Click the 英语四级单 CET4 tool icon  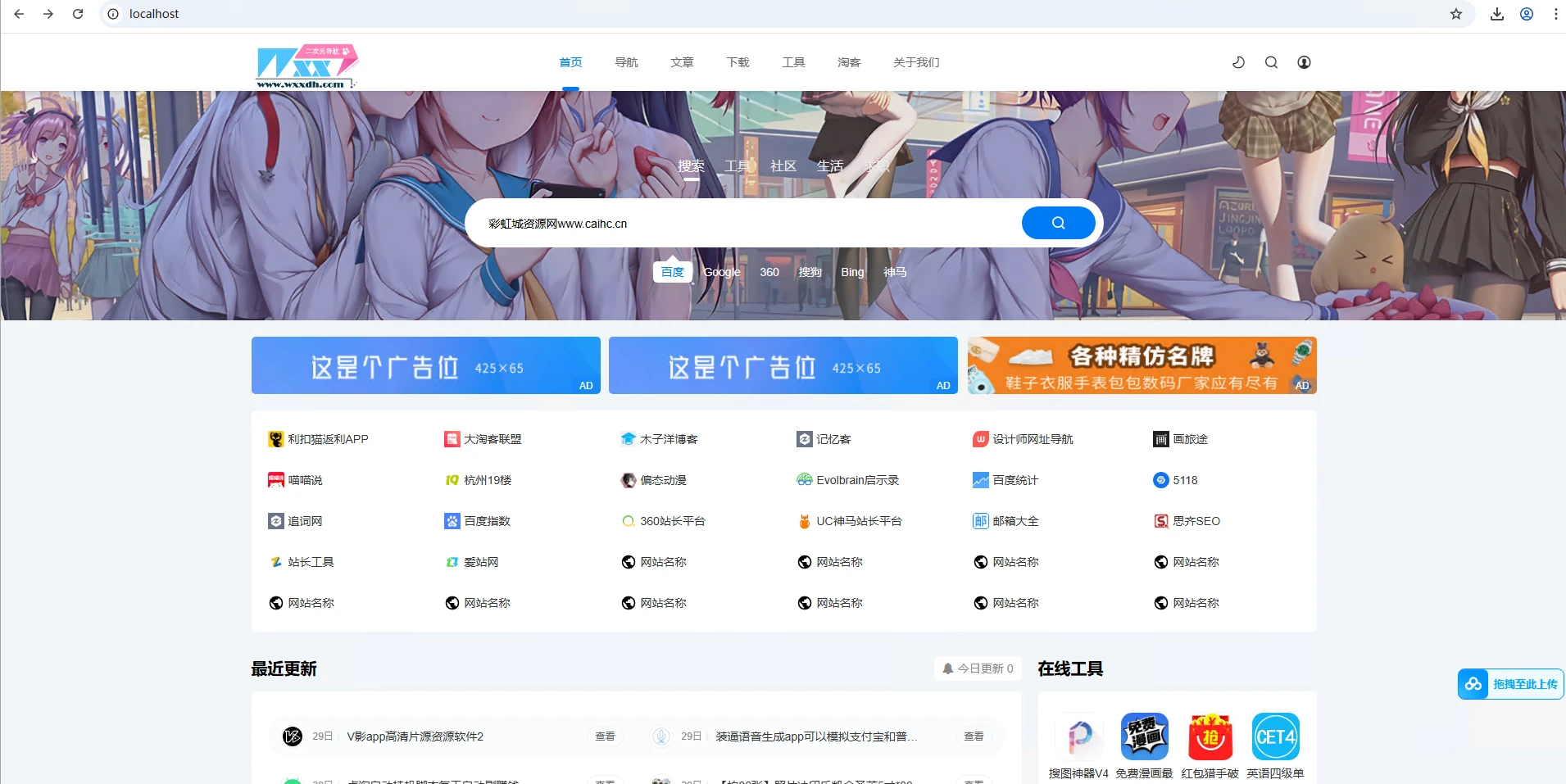tap(1276, 736)
